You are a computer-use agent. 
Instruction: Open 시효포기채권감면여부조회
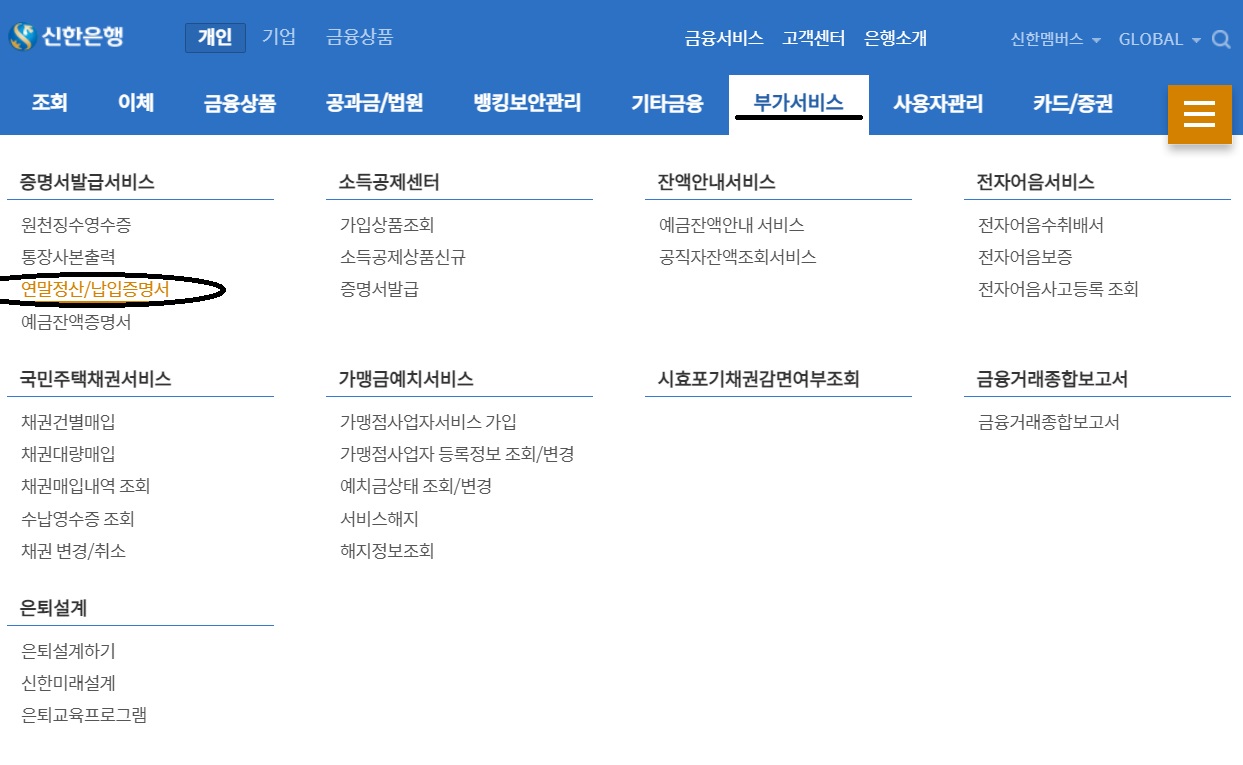(x=759, y=379)
